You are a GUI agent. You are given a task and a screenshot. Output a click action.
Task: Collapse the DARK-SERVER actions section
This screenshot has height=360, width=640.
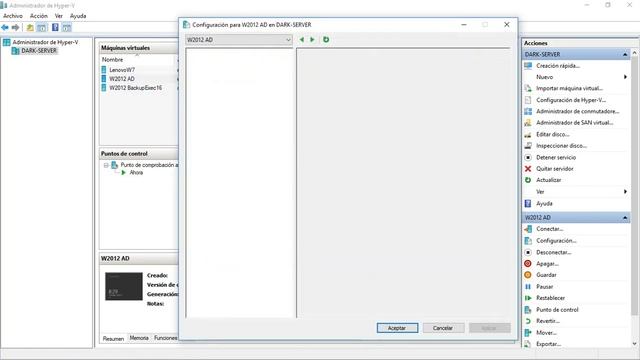[x=625, y=54]
